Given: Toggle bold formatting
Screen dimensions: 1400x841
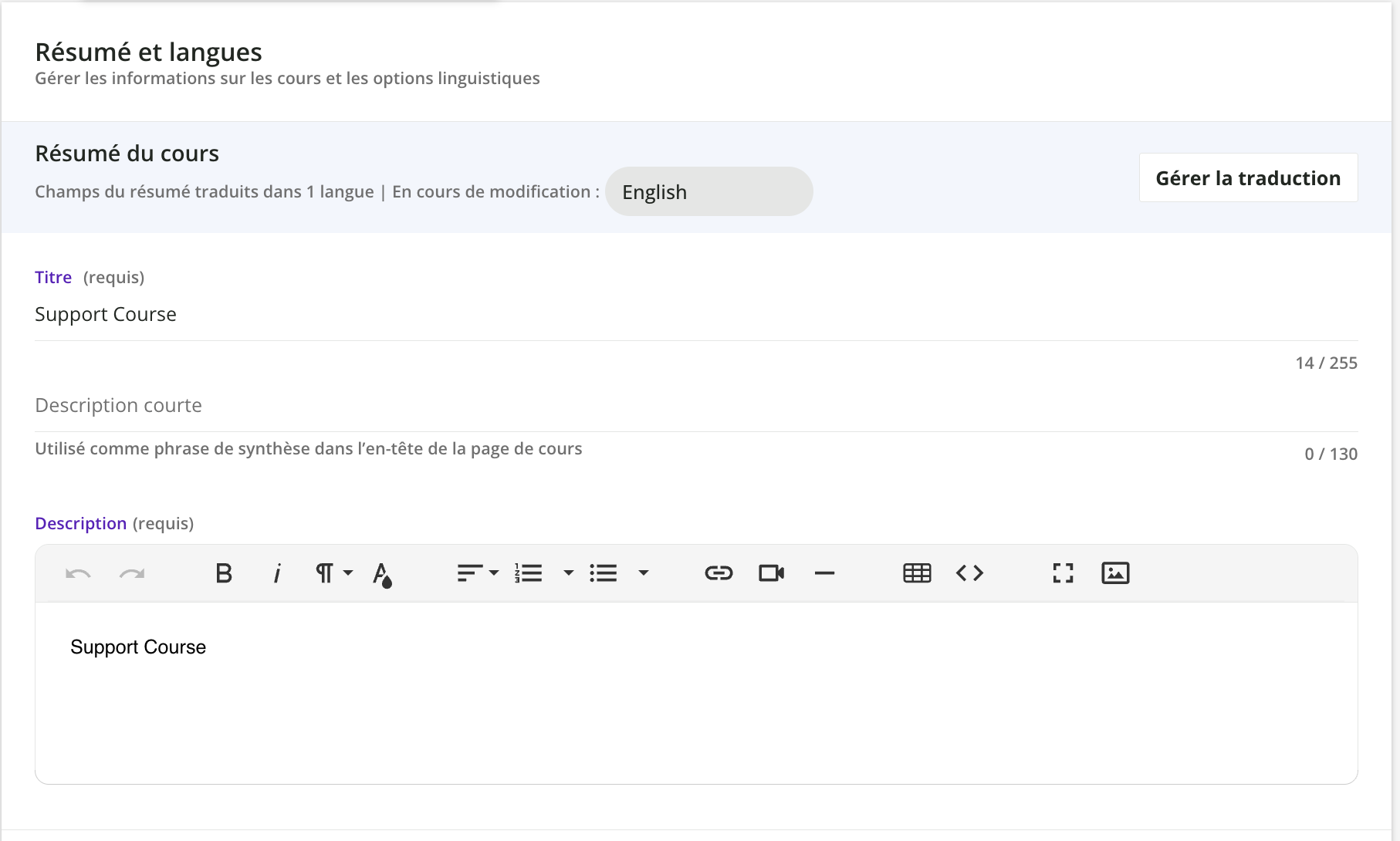Looking at the screenshot, I should (224, 573).
